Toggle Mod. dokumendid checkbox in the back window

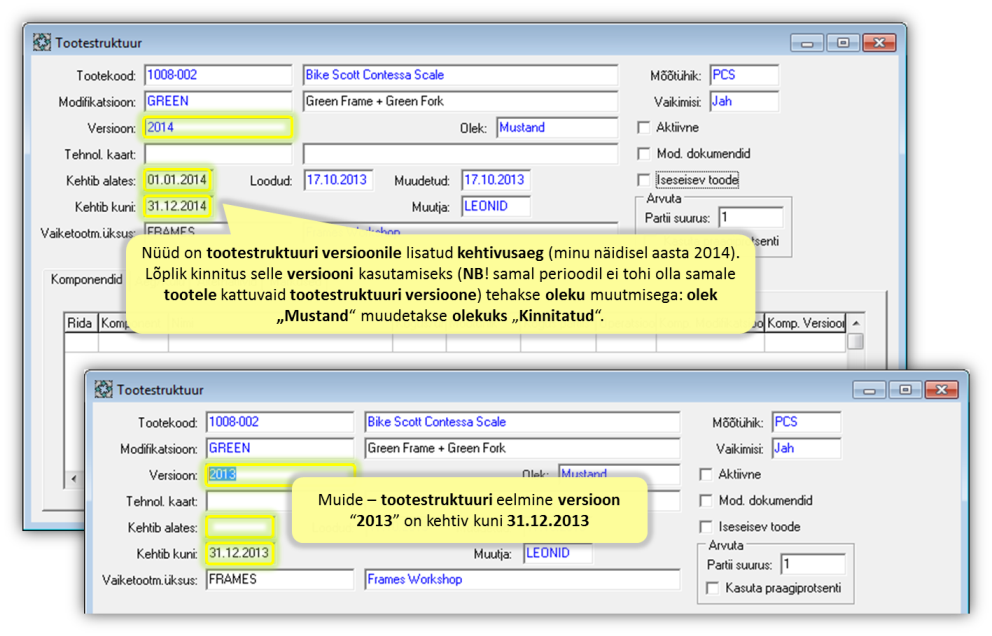[643, 154]
